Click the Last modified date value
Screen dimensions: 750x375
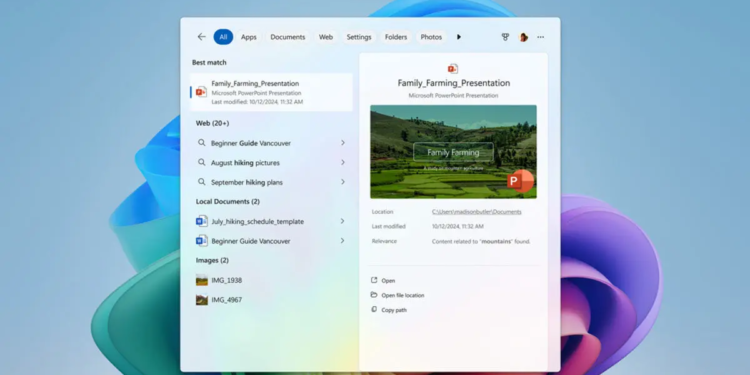point(458,226)
